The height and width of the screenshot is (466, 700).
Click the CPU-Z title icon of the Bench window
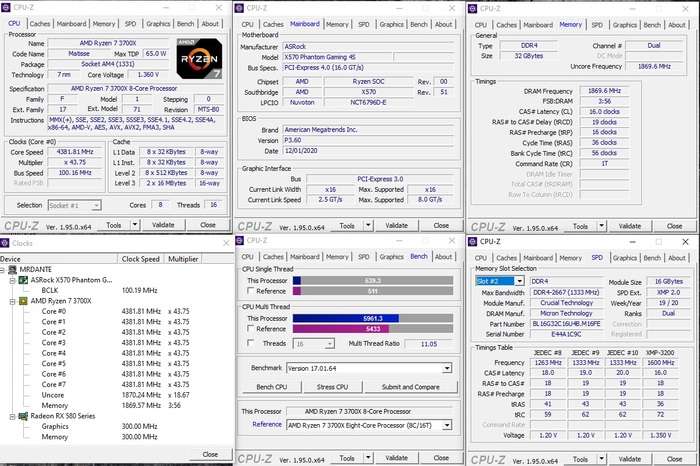pyautogui.click(x=241, y=240)
